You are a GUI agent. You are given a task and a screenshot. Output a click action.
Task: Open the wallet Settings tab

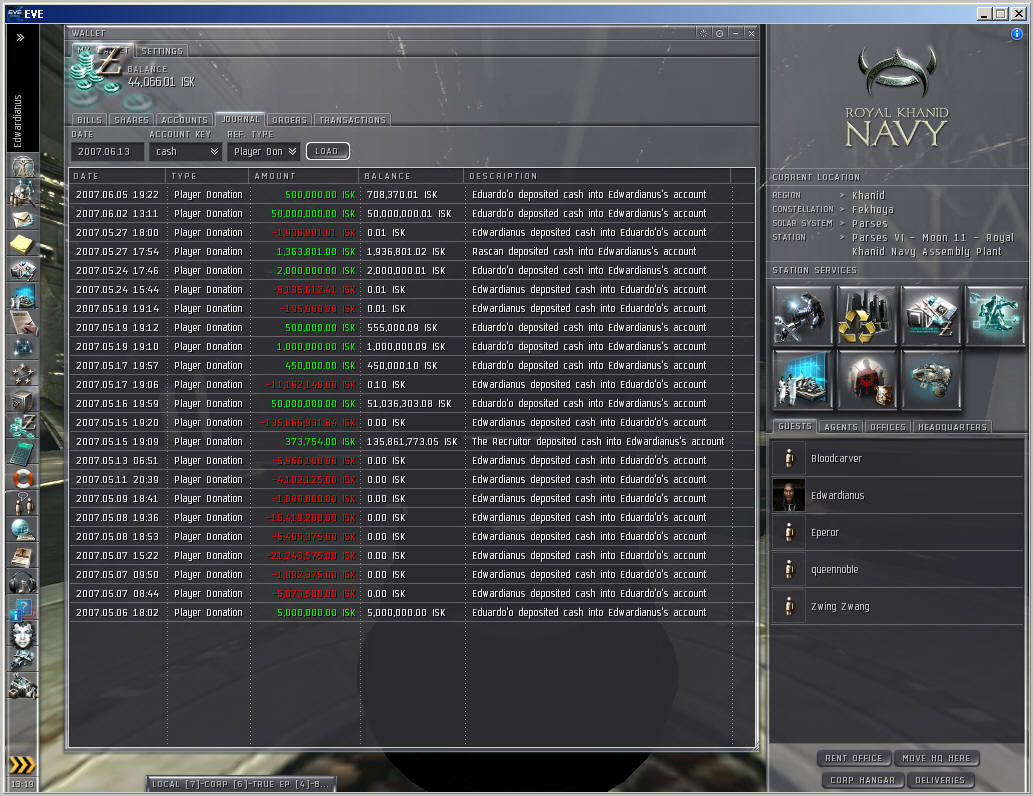(x=161, y=51)
